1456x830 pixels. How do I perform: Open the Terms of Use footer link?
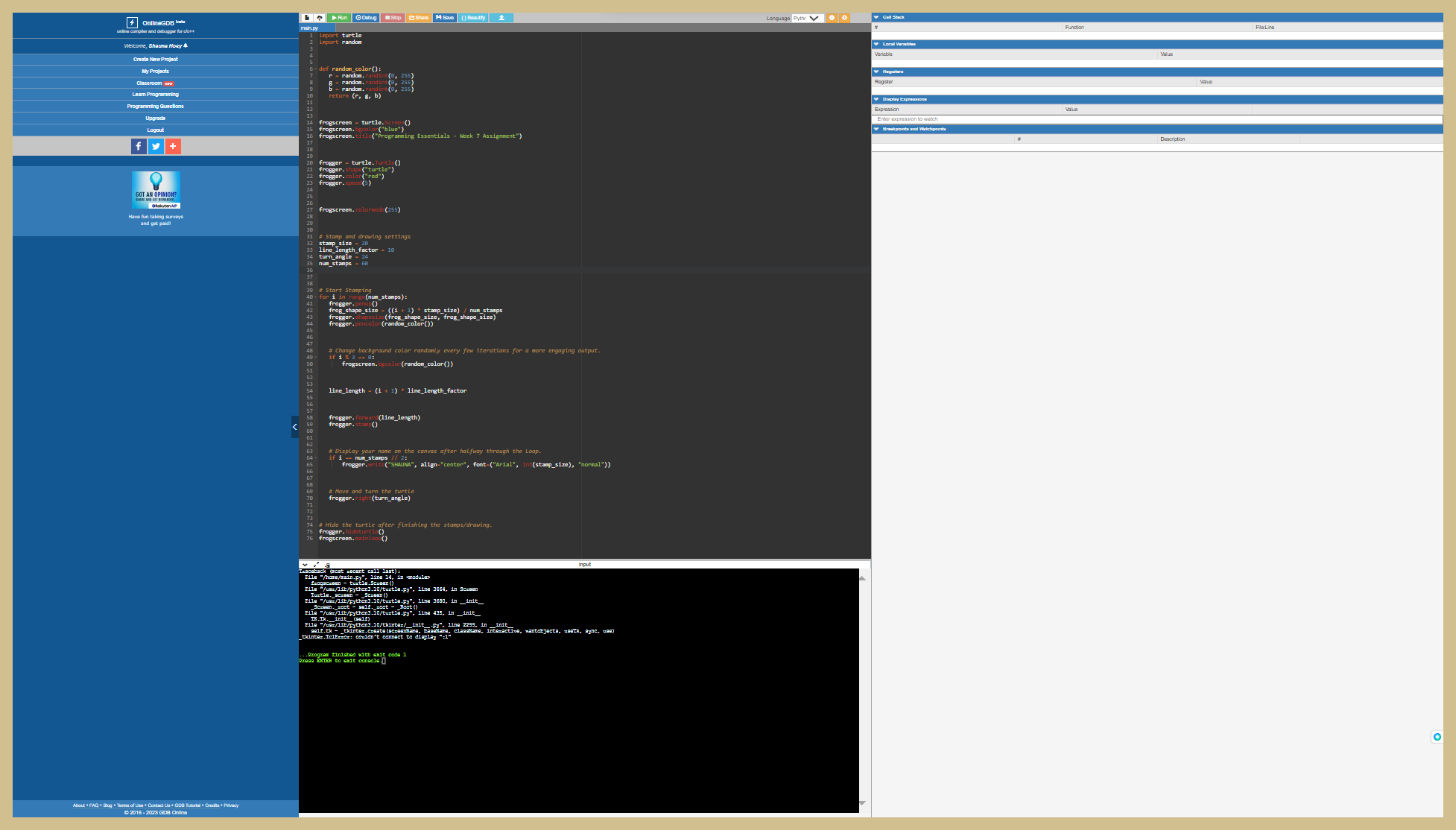tap(130, 805)
